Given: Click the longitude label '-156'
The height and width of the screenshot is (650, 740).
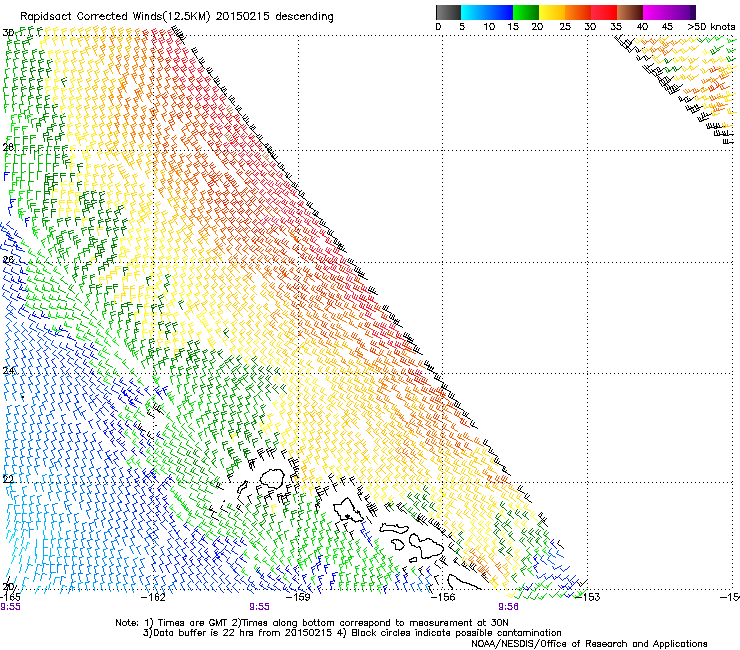Looking at the screenshot, I should point(443,597).
